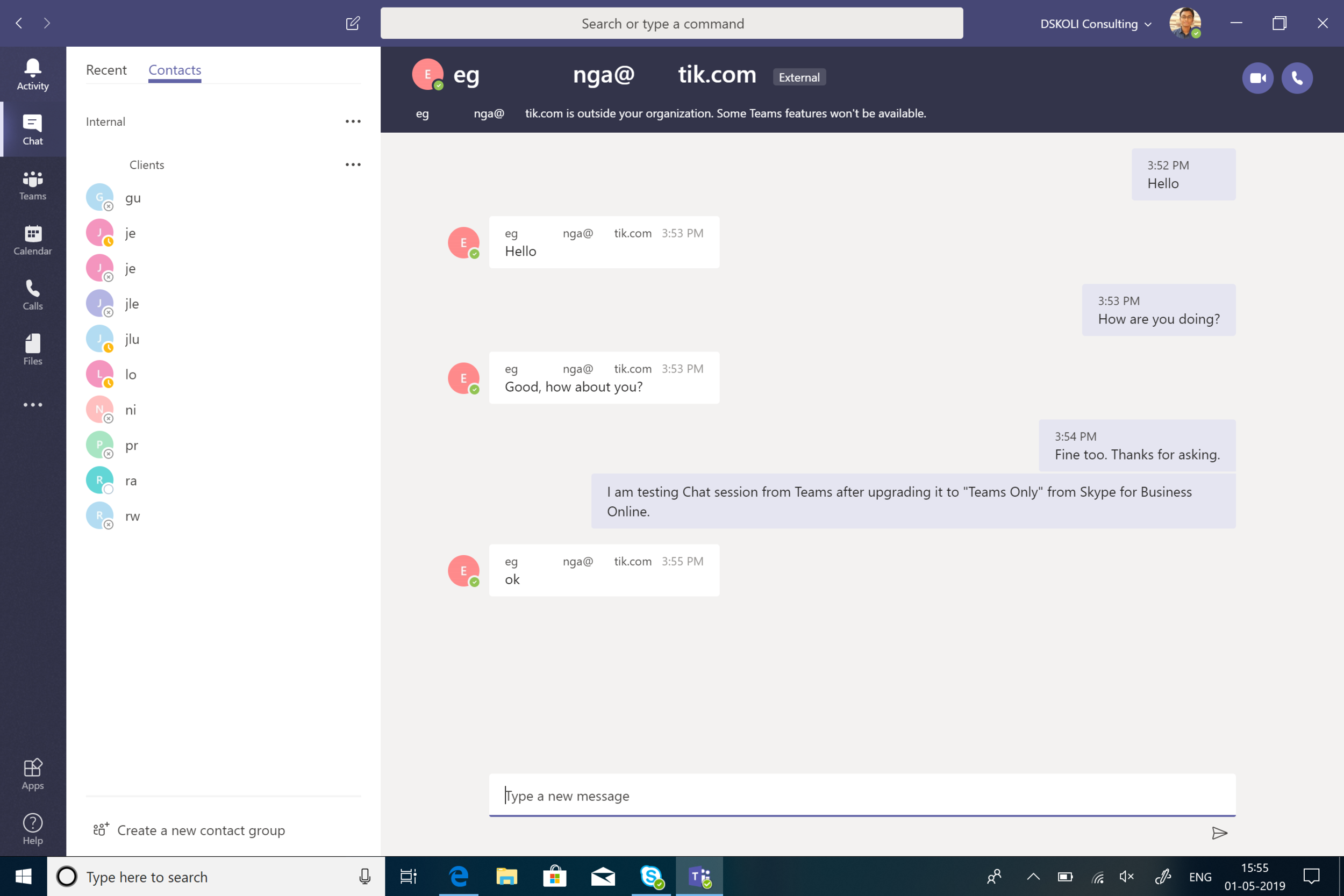The height and width of the screenshot is (896, 1344).
Task: Click sender avatar beside 'ok' message
Action: pos(463,570)
